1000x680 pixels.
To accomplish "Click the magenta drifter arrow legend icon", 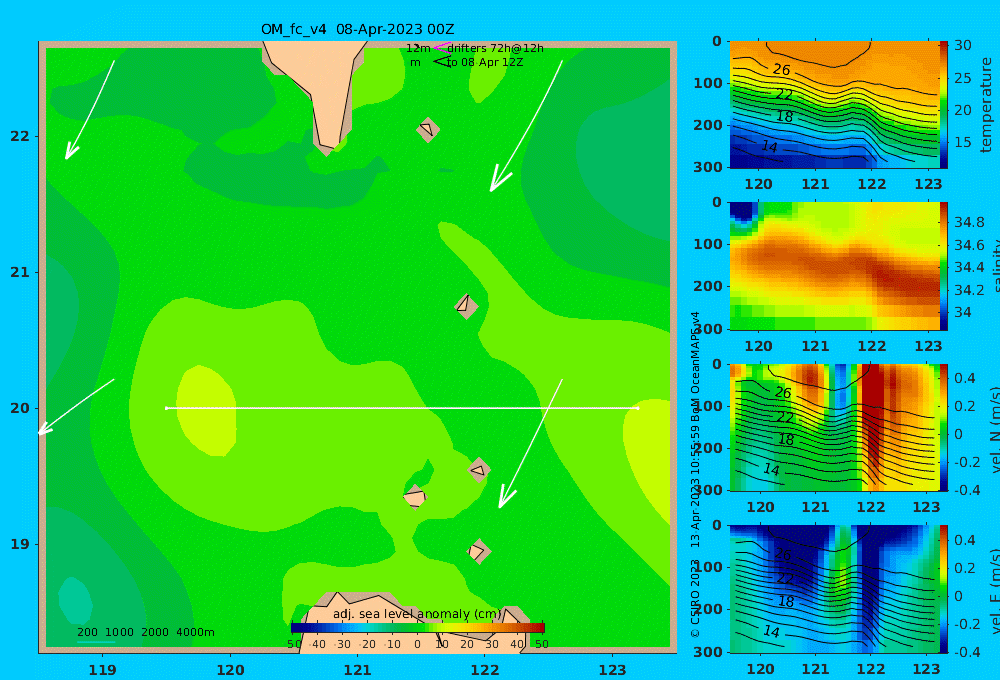I will (x=441, y=47).
